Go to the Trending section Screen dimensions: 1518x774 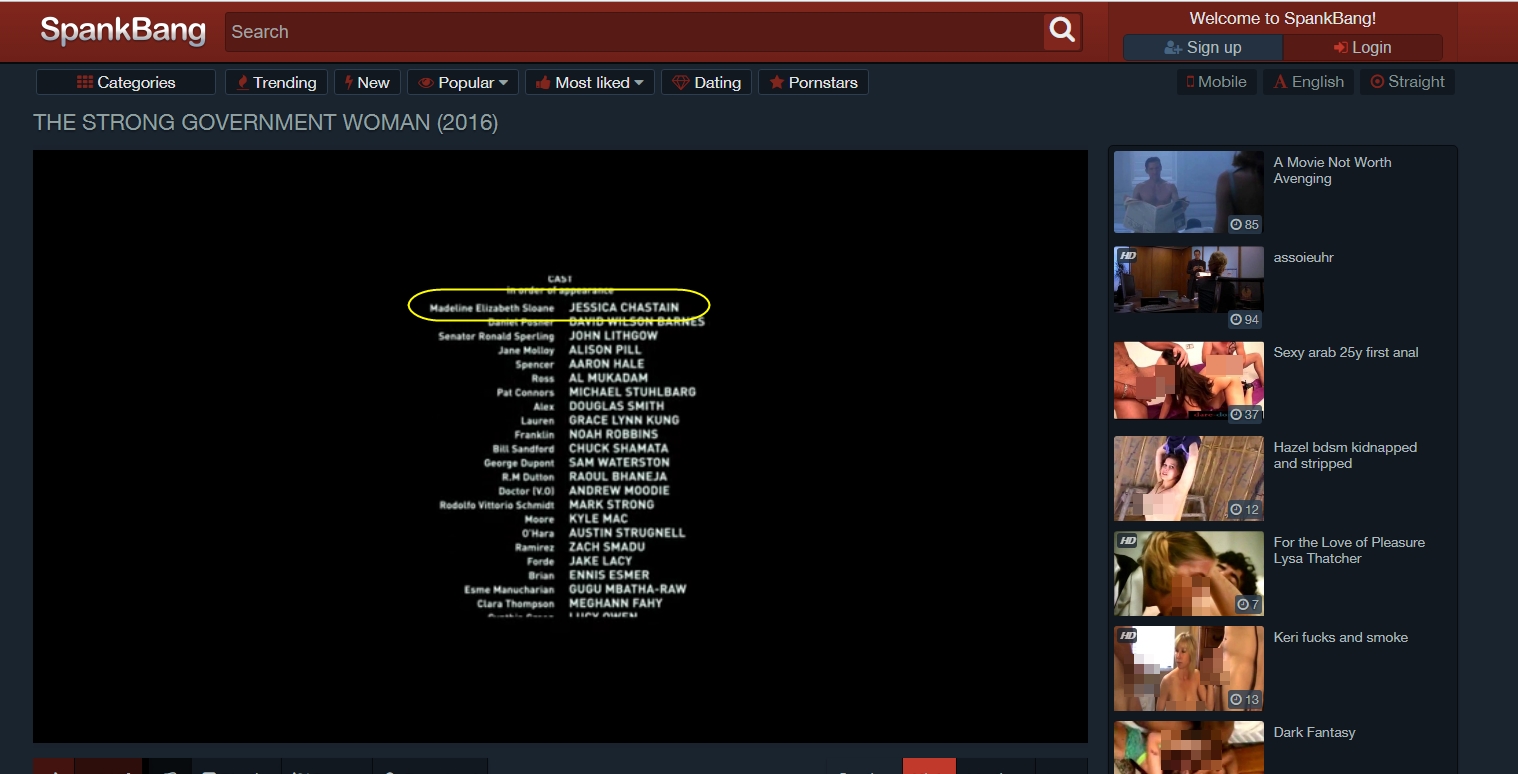(x=276, y=82)
